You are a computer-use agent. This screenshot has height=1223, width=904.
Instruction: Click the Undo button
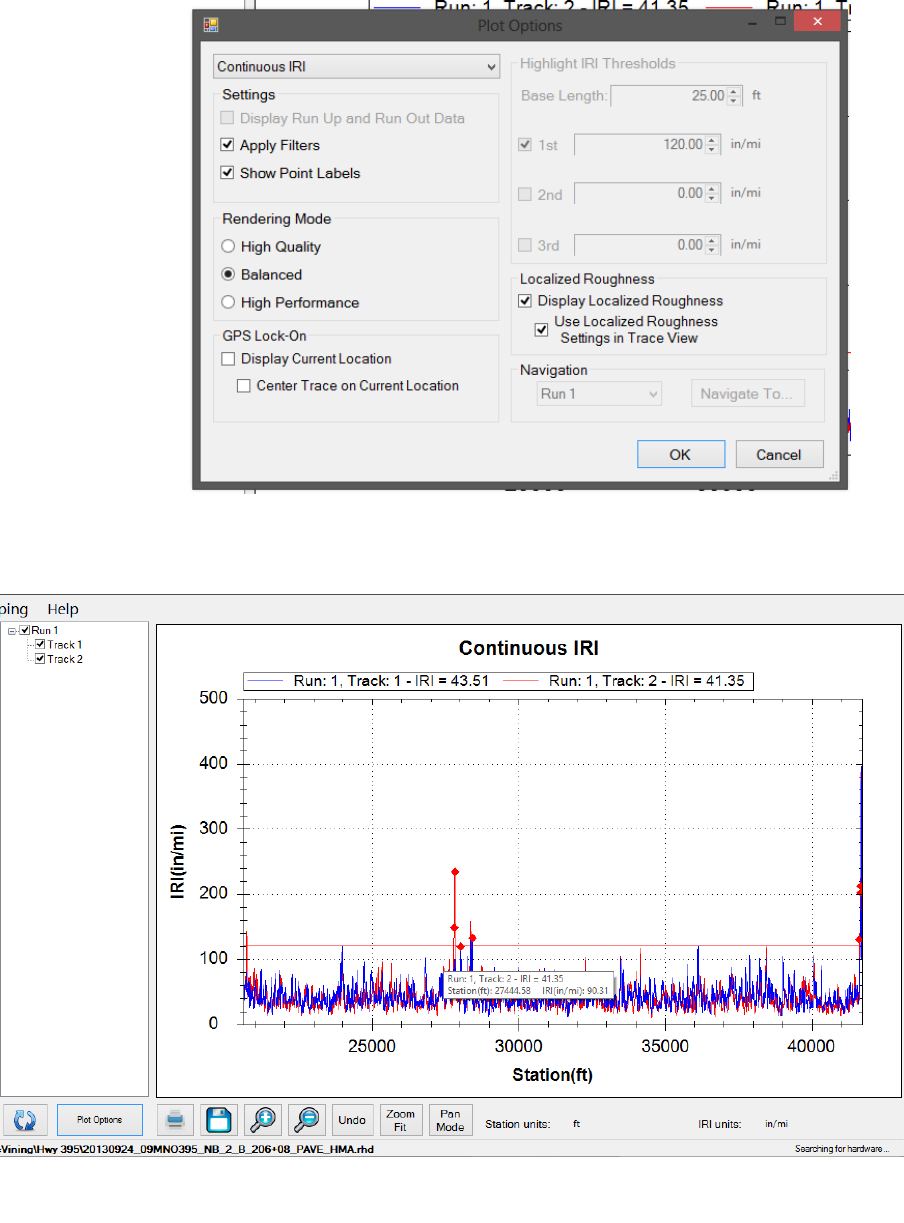[x=352, y=1119]
